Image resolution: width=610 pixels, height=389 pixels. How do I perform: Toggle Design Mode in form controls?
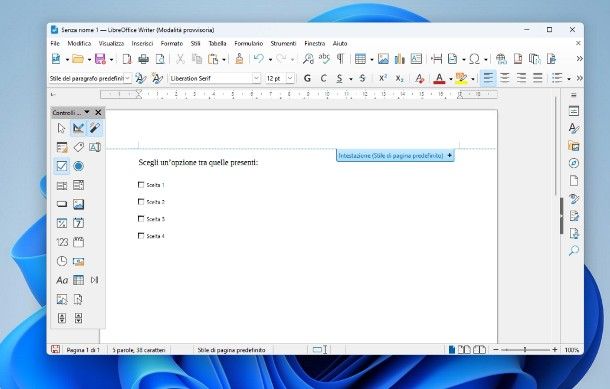tap(78, 128)
